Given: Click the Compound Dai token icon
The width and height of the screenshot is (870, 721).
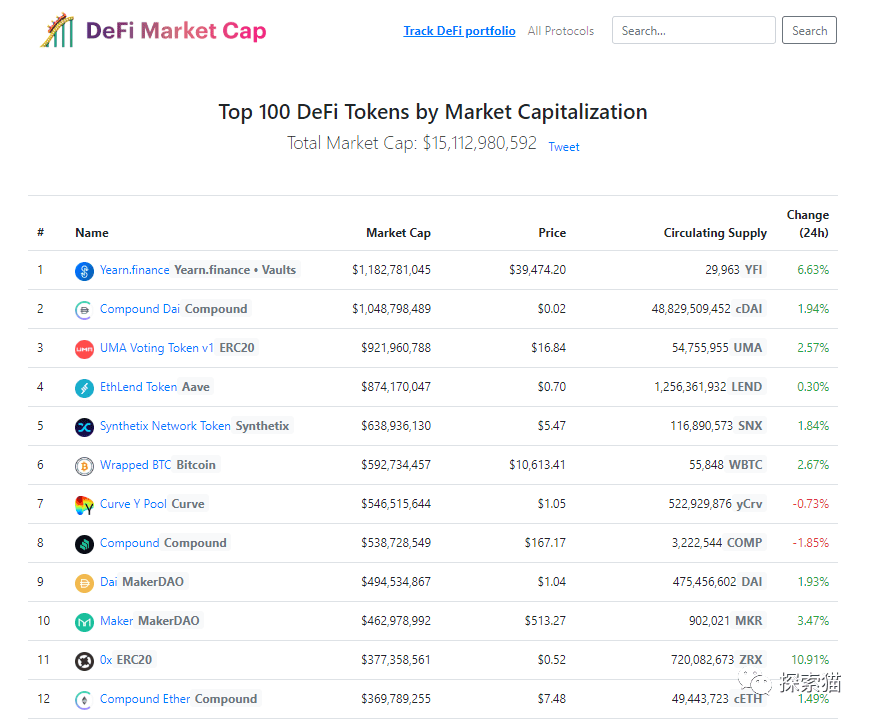Looking at the screenshot, I should [x=84, y=310].
